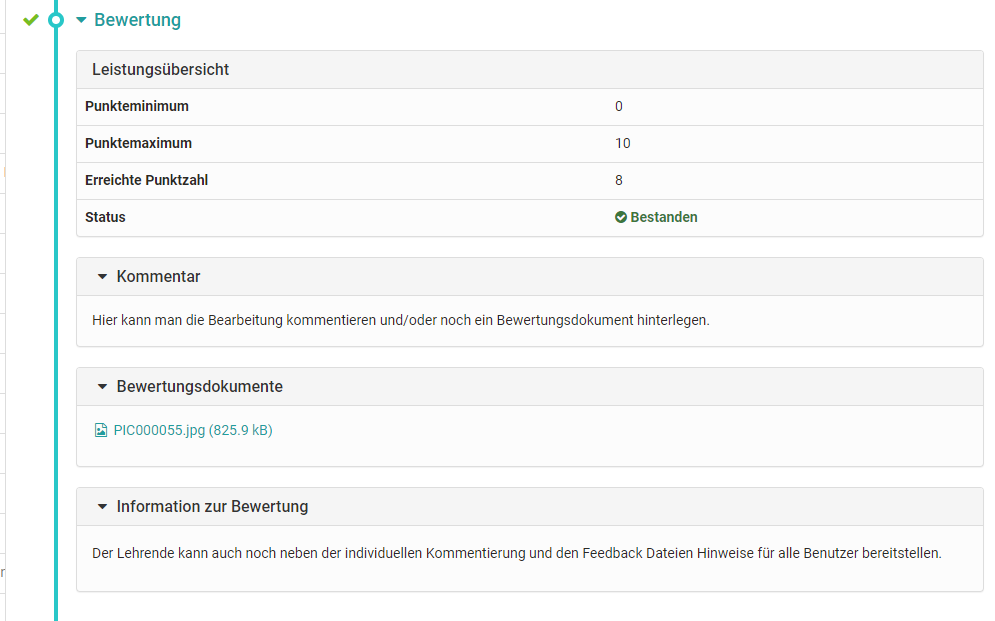This screenshot has width=995, height=621.
Task: Collapse the Bewertungsdokumente panel arrow
Action: click(102, 386)
